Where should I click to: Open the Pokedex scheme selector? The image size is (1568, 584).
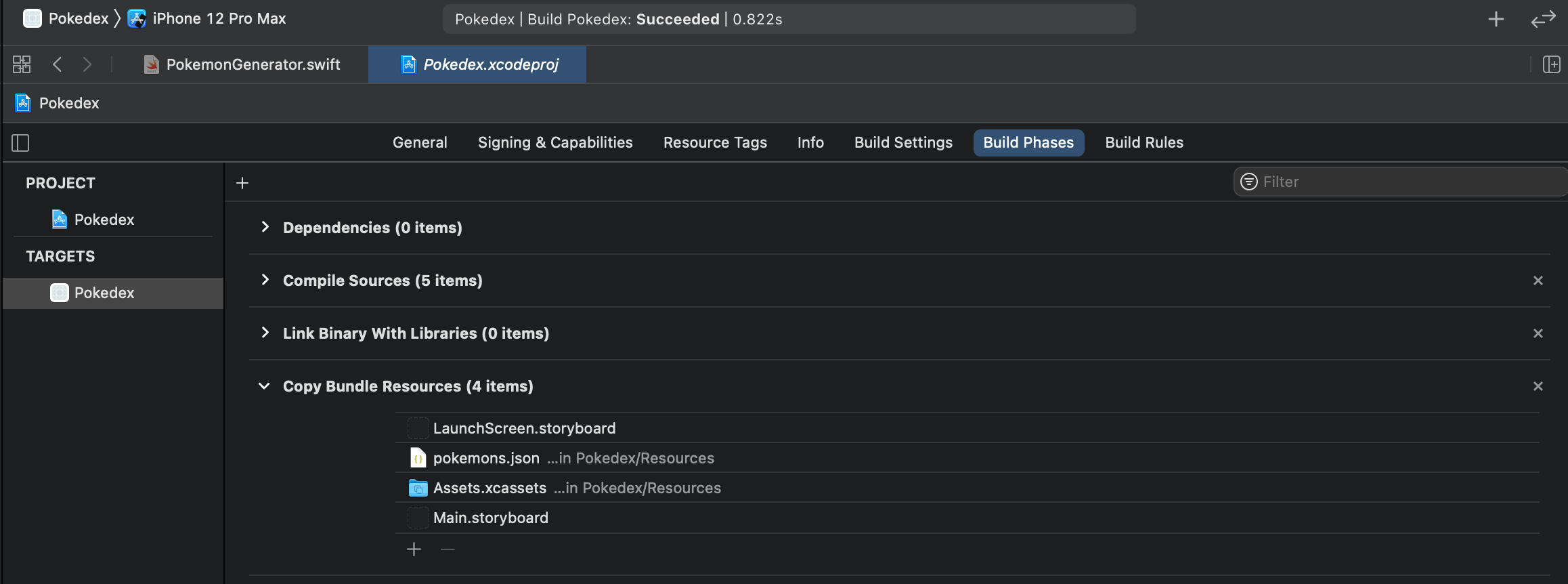[79, 18]
